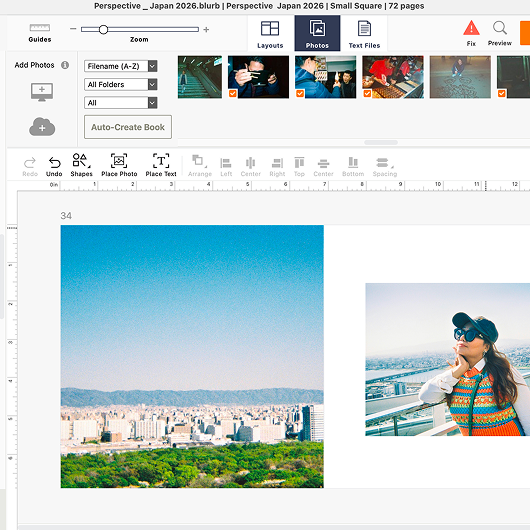Click the zoom in plus icon
Viewport: 530px width, 530px height.
coord(206,30)
